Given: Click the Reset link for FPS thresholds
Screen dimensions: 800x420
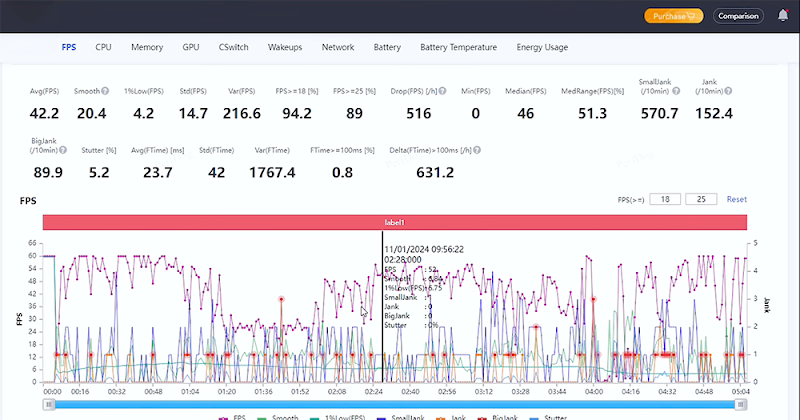Looking at the screenshot, I should pyautogui.click(x=736, y=200).
